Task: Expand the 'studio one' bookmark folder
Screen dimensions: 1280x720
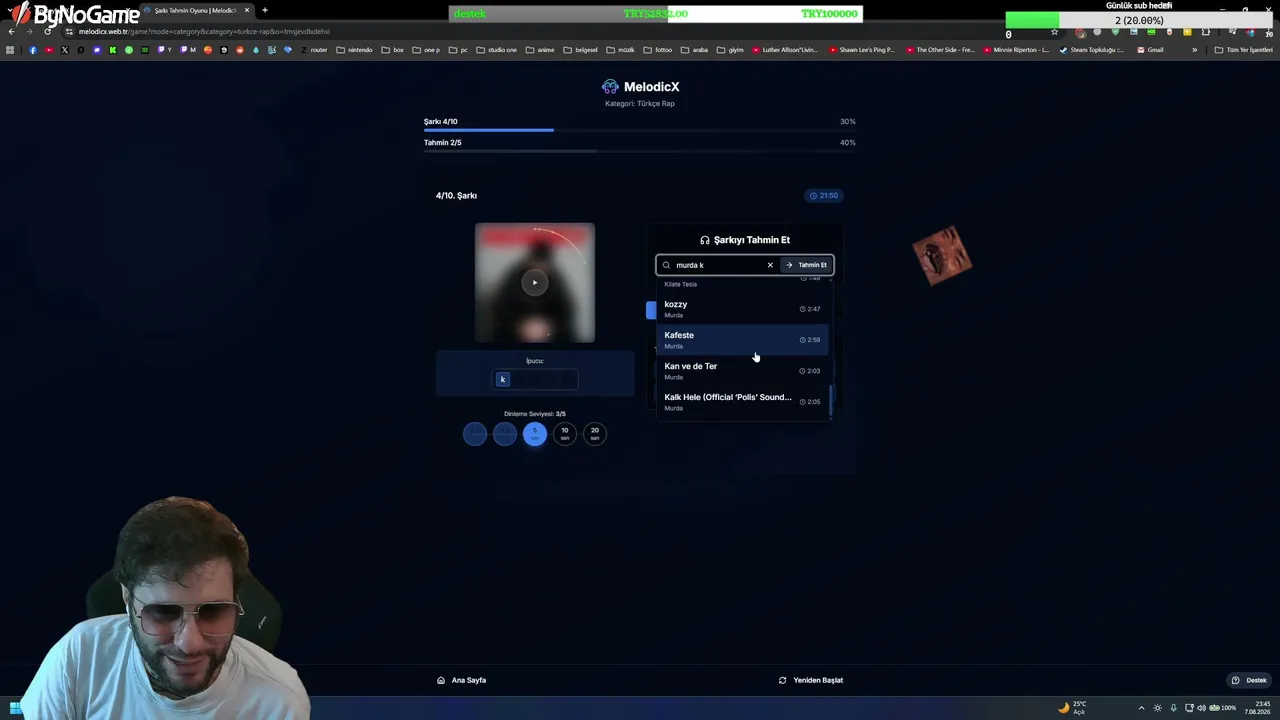Action: pyautogui.click(x=497, y=50)
